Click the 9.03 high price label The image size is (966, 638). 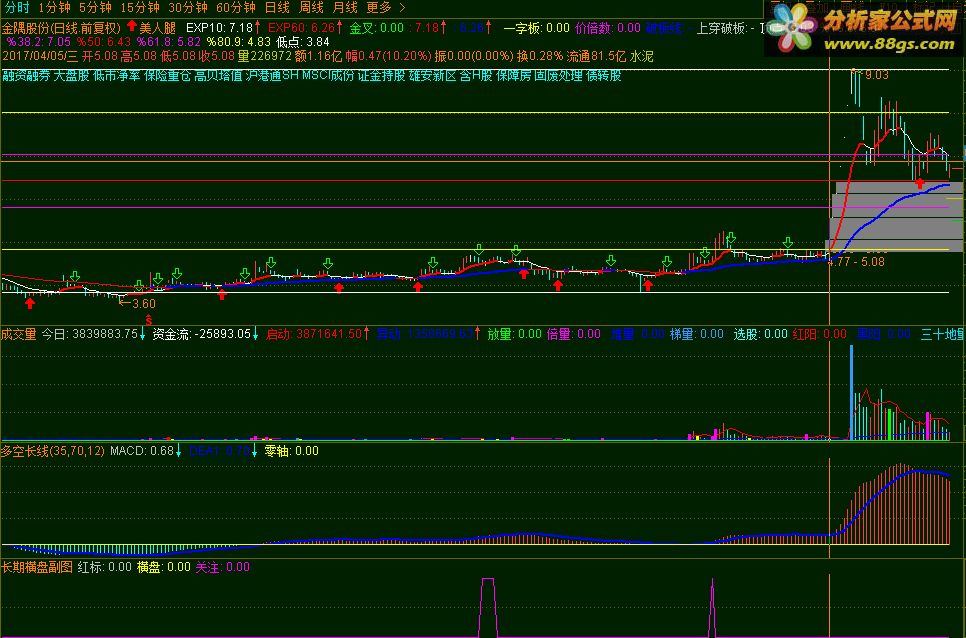(877, 75)
